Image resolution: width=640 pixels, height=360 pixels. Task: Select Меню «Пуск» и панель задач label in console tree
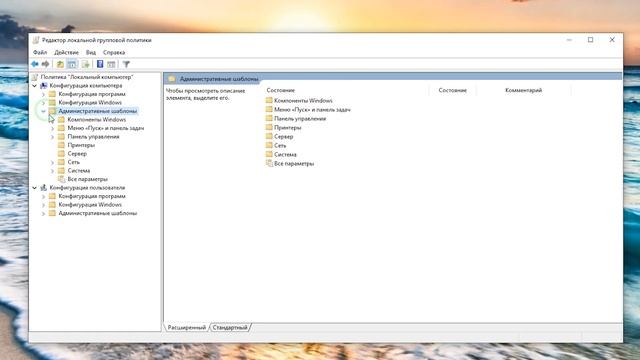[106, 128]
